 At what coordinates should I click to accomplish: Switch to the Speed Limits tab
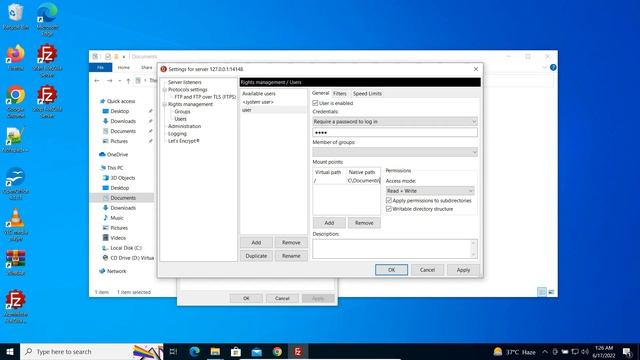(367, 93)
